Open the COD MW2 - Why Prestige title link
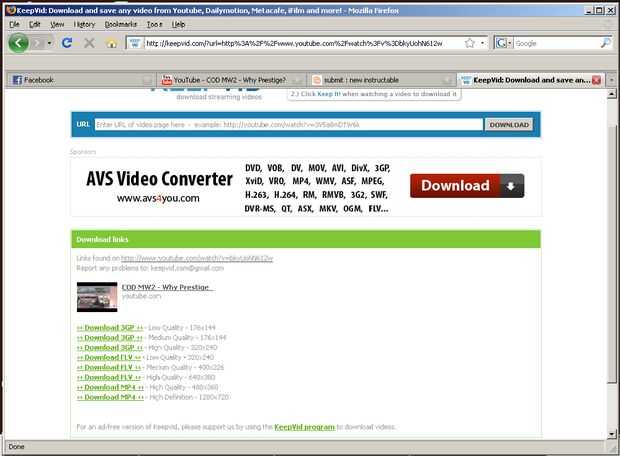 [168, 287]
